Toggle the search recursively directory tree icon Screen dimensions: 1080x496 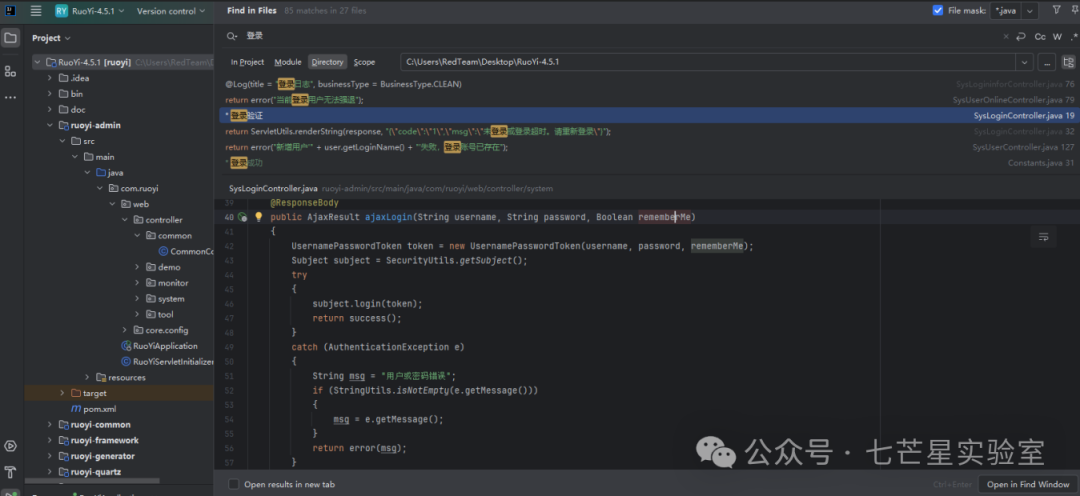point(1068,62)
